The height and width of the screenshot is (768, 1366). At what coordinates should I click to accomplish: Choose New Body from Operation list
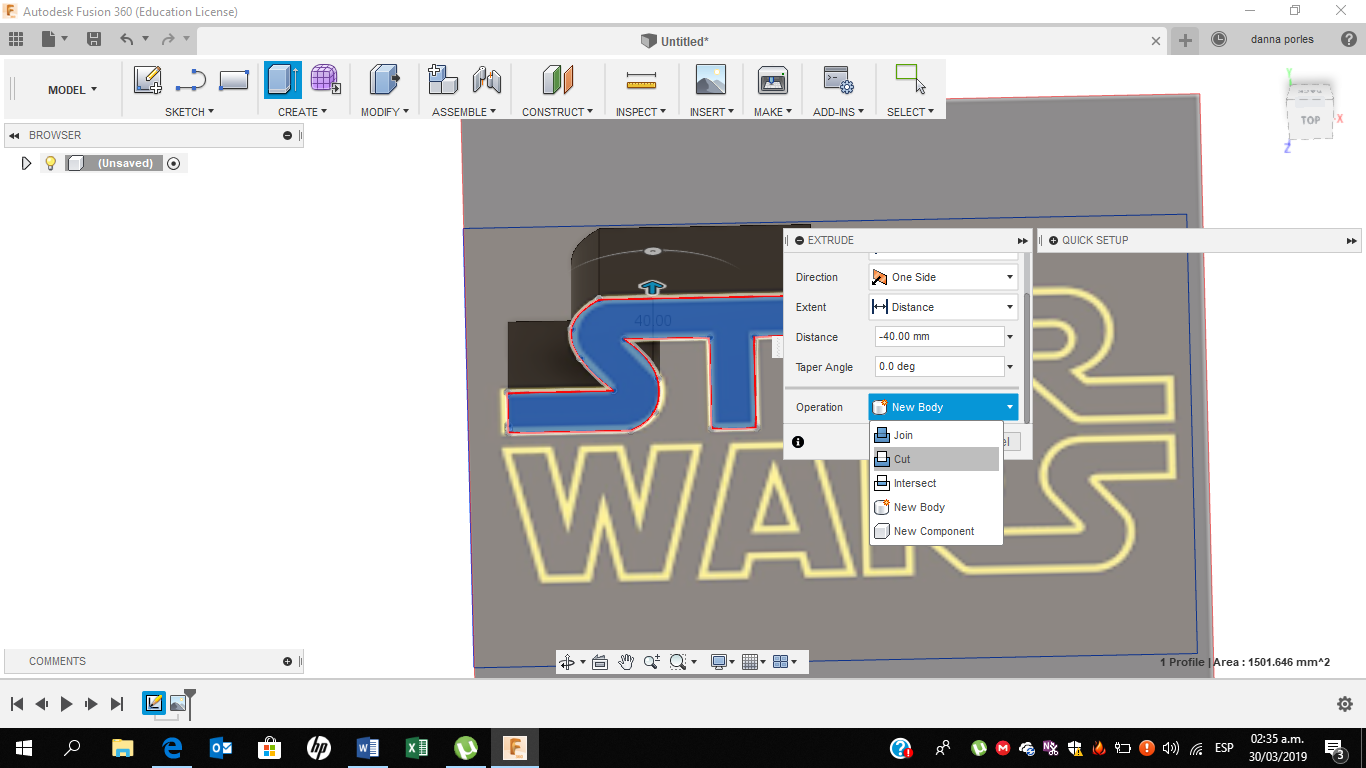point(936,507)
